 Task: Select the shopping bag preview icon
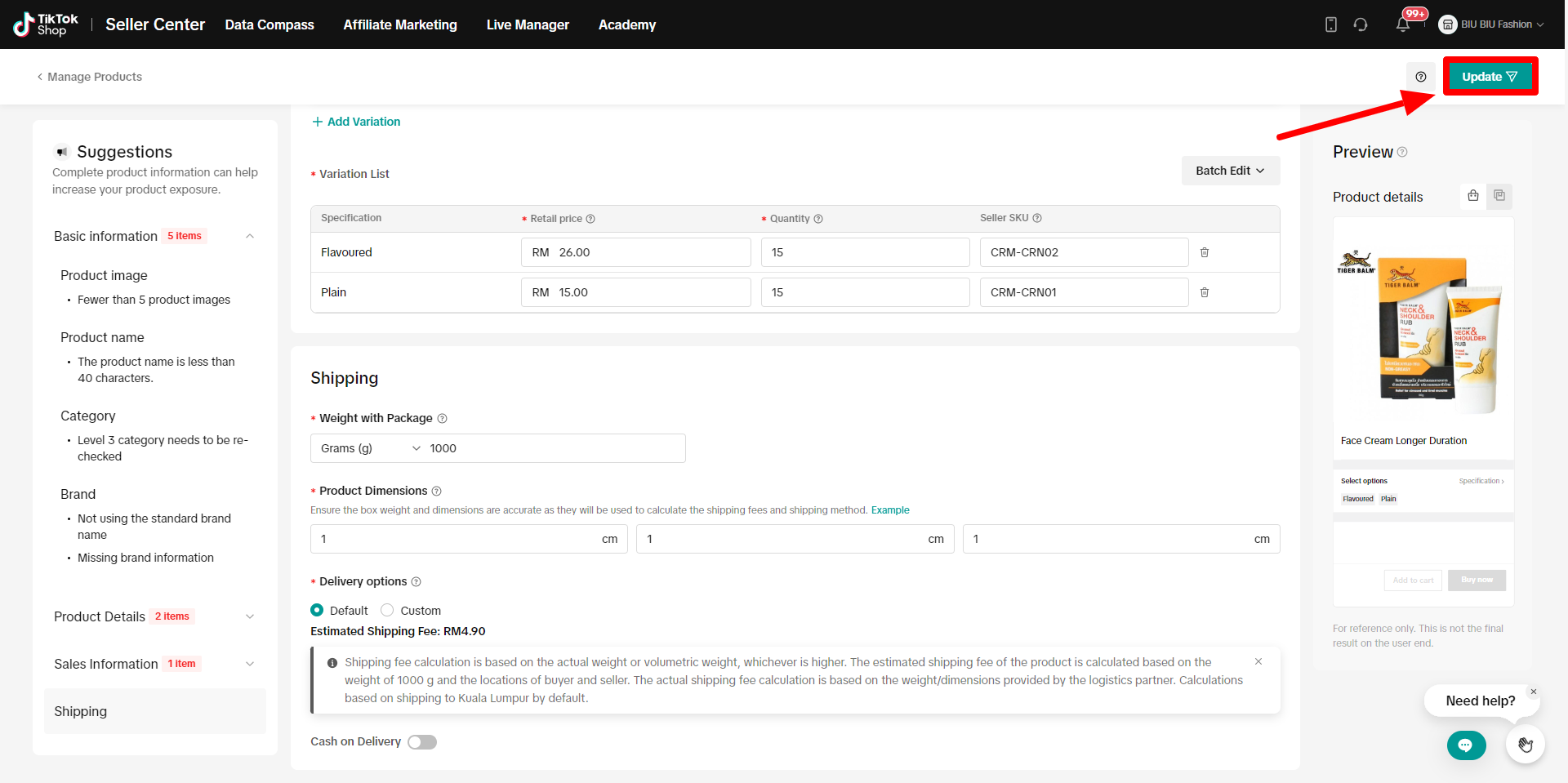point(1472,196)
